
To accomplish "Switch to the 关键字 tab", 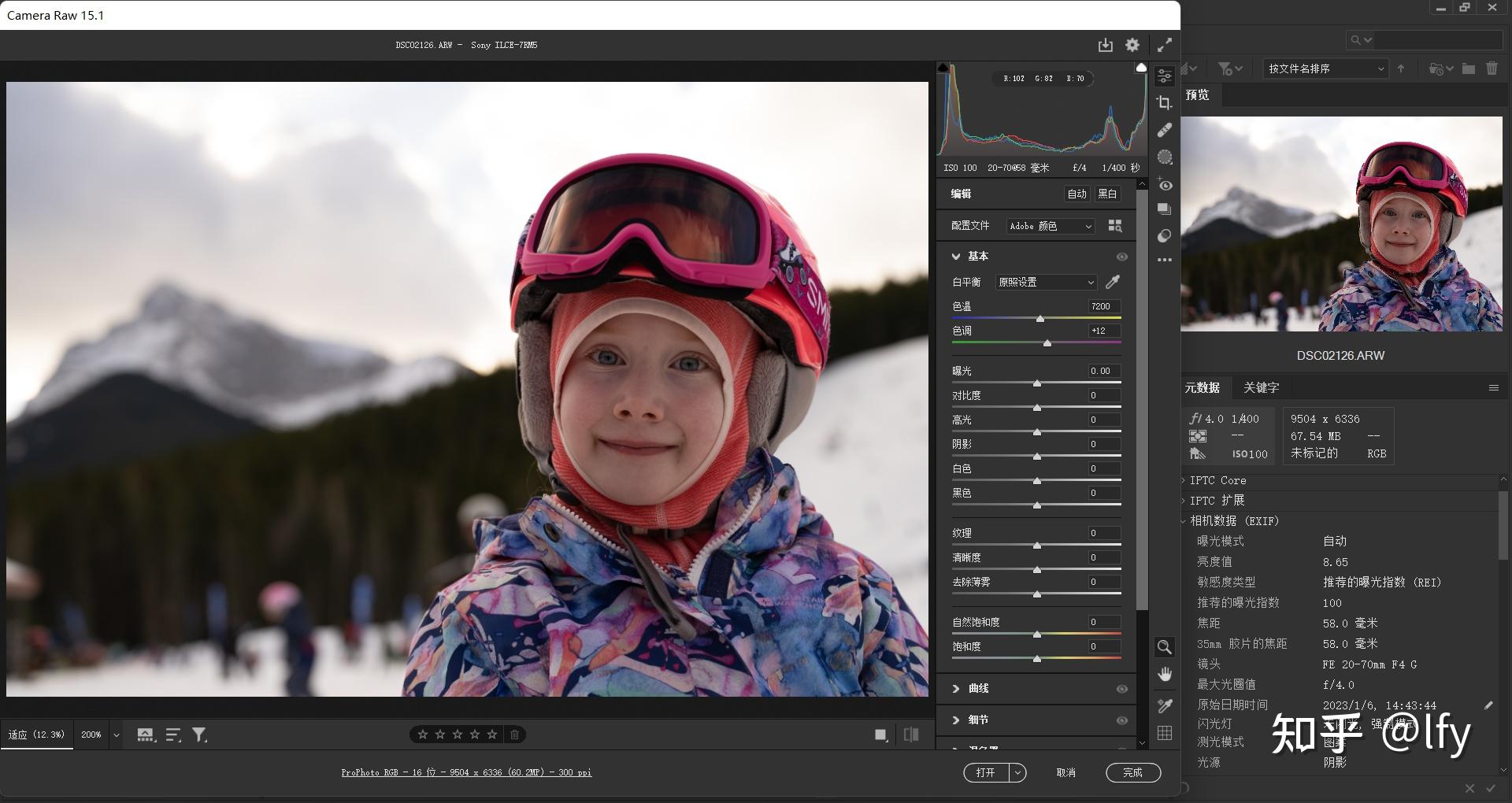I will [x=1261, y=388].
